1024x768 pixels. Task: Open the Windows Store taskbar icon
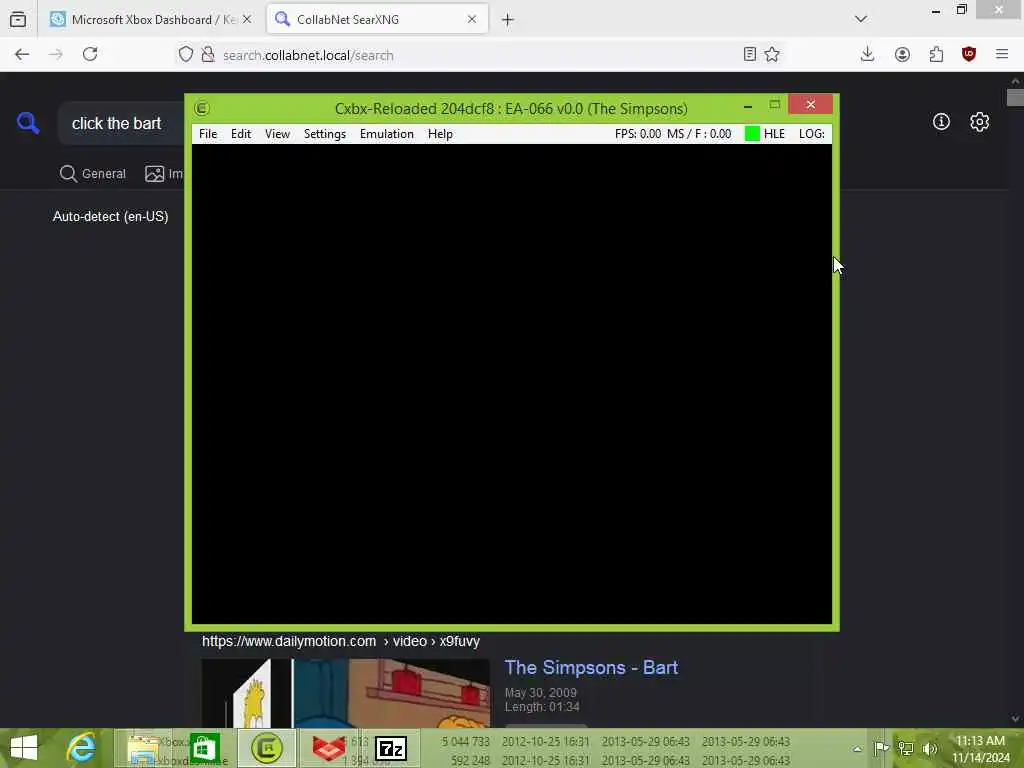click(x=204, y=748)
